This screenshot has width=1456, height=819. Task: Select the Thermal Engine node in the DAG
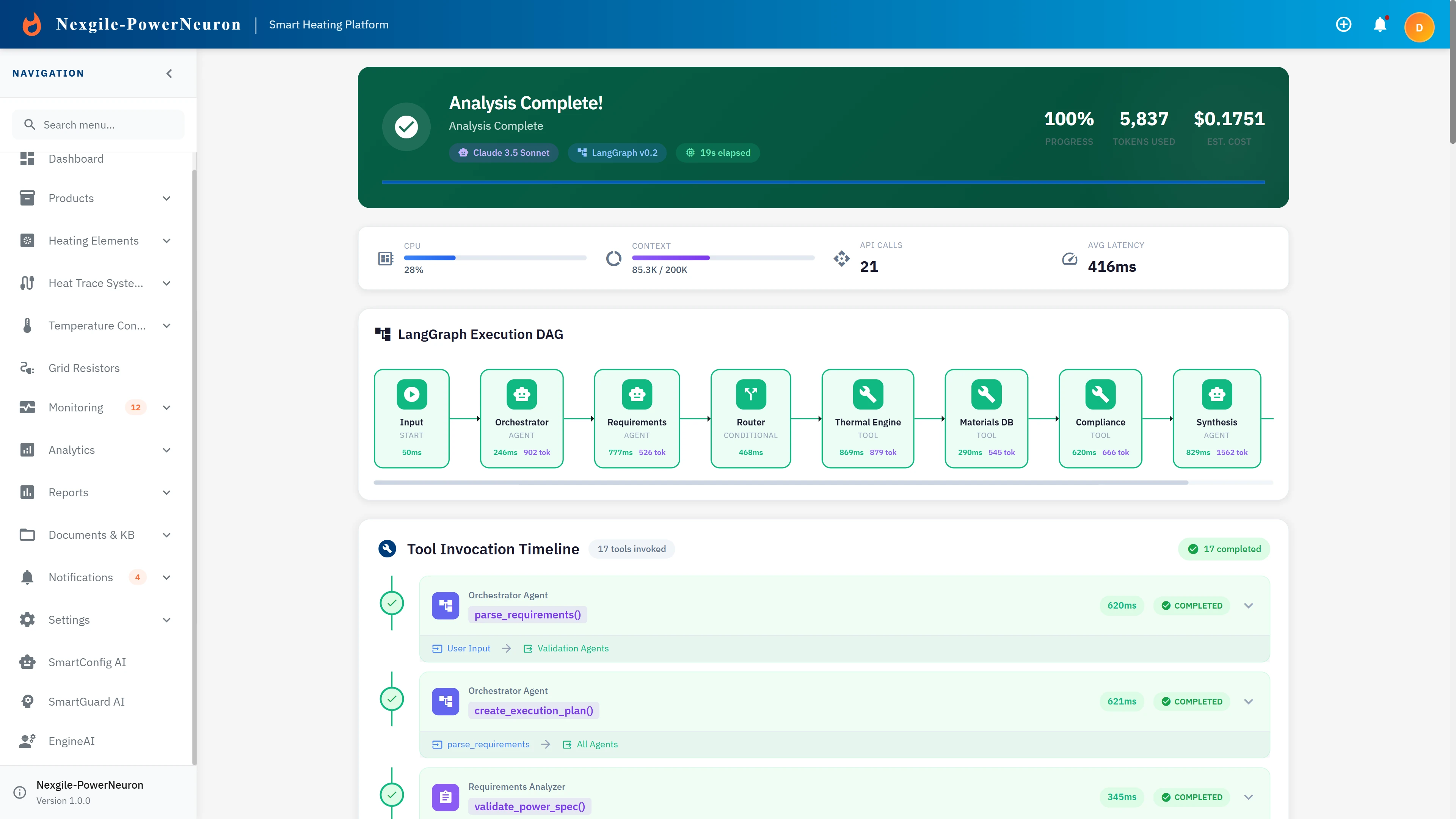click(x=868, y=418)
